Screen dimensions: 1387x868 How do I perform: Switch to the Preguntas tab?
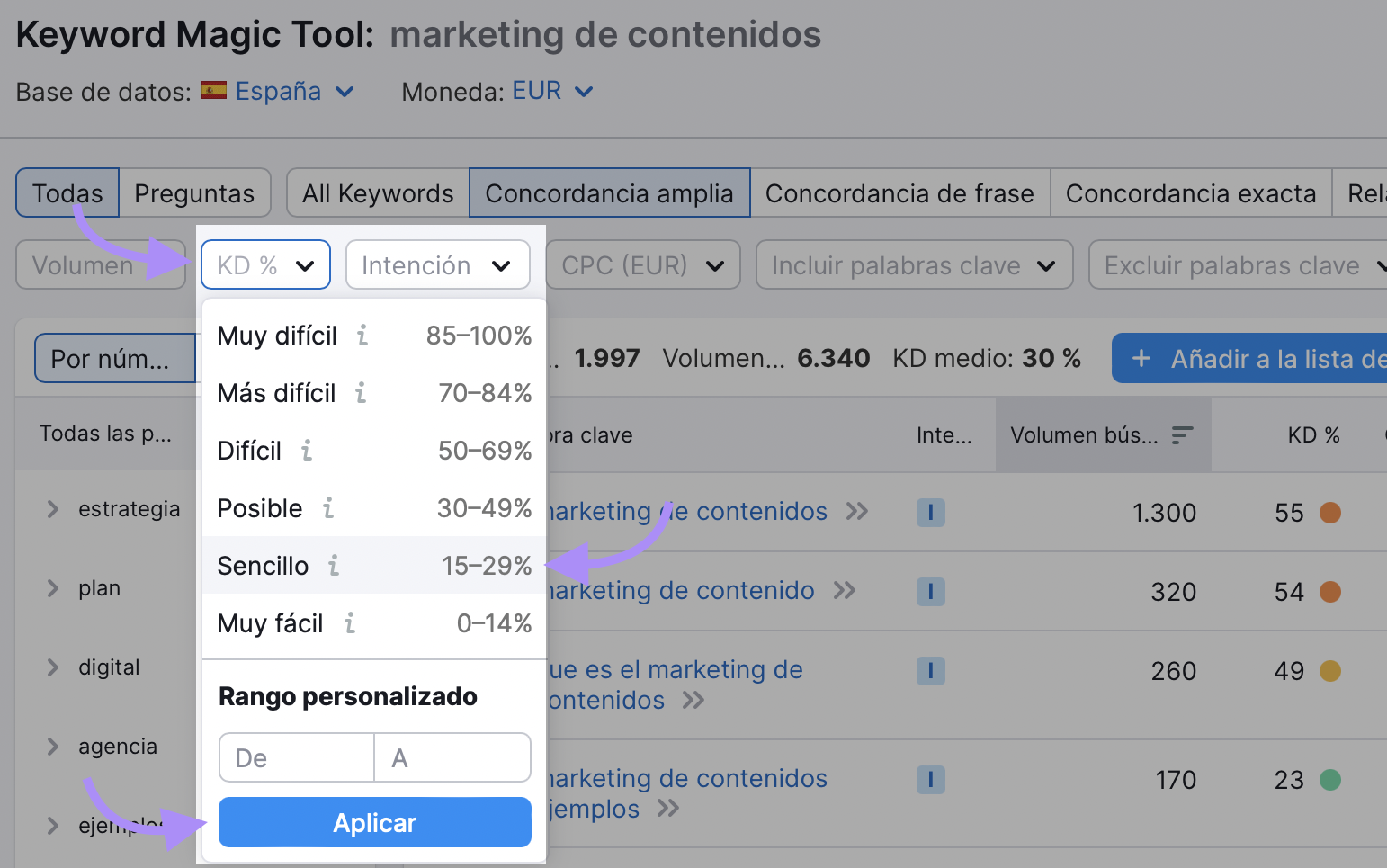tap(194, 193)
